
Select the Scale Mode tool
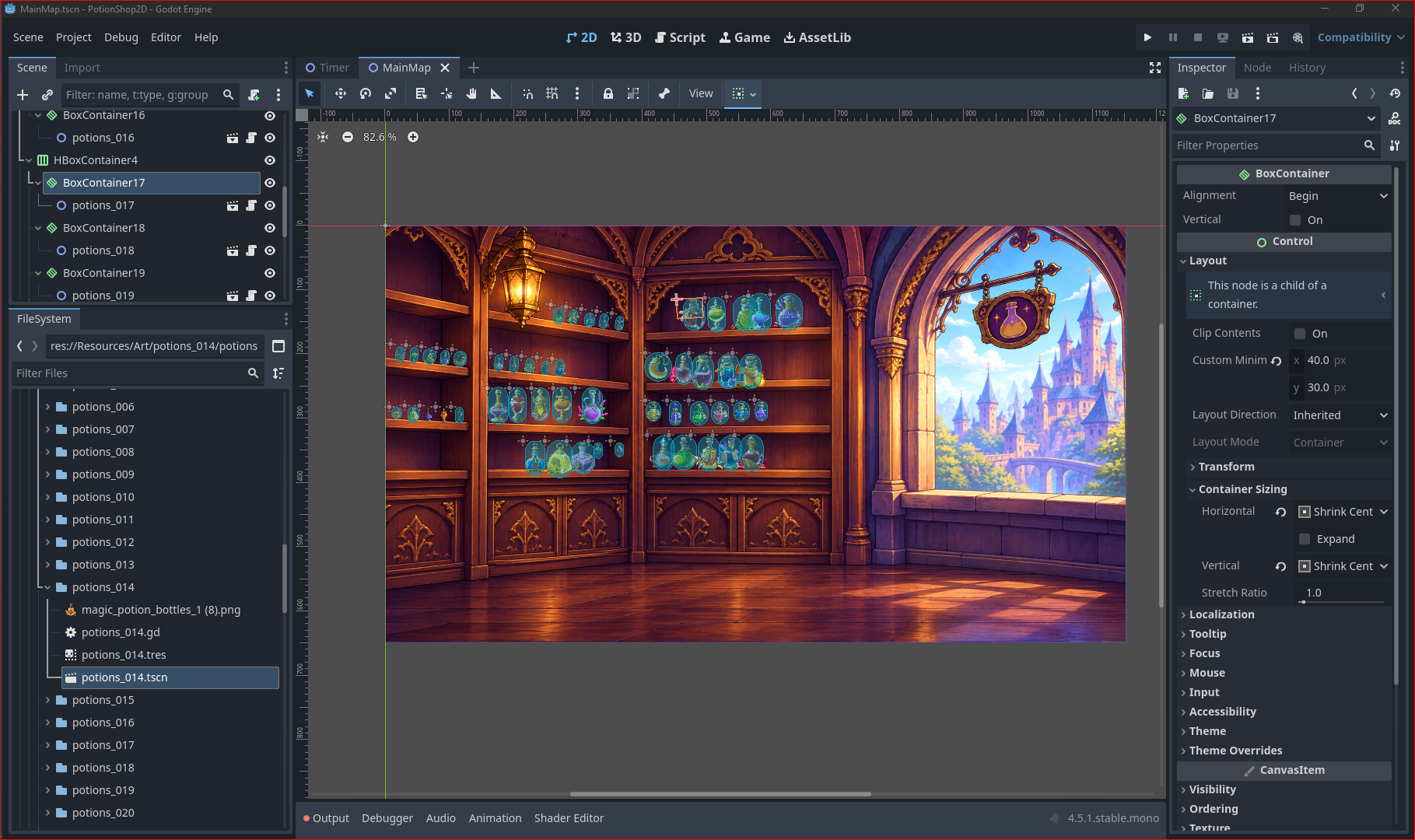391,93
